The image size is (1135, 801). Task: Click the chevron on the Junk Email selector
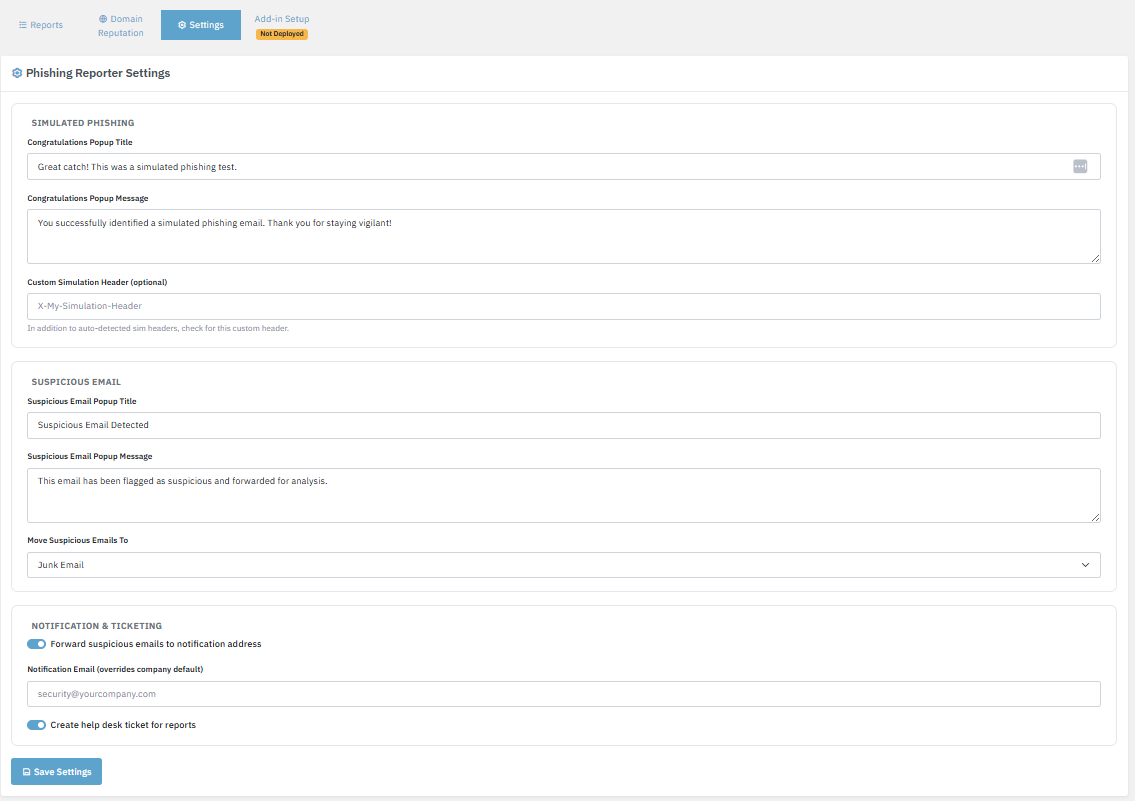point(1085,565)
